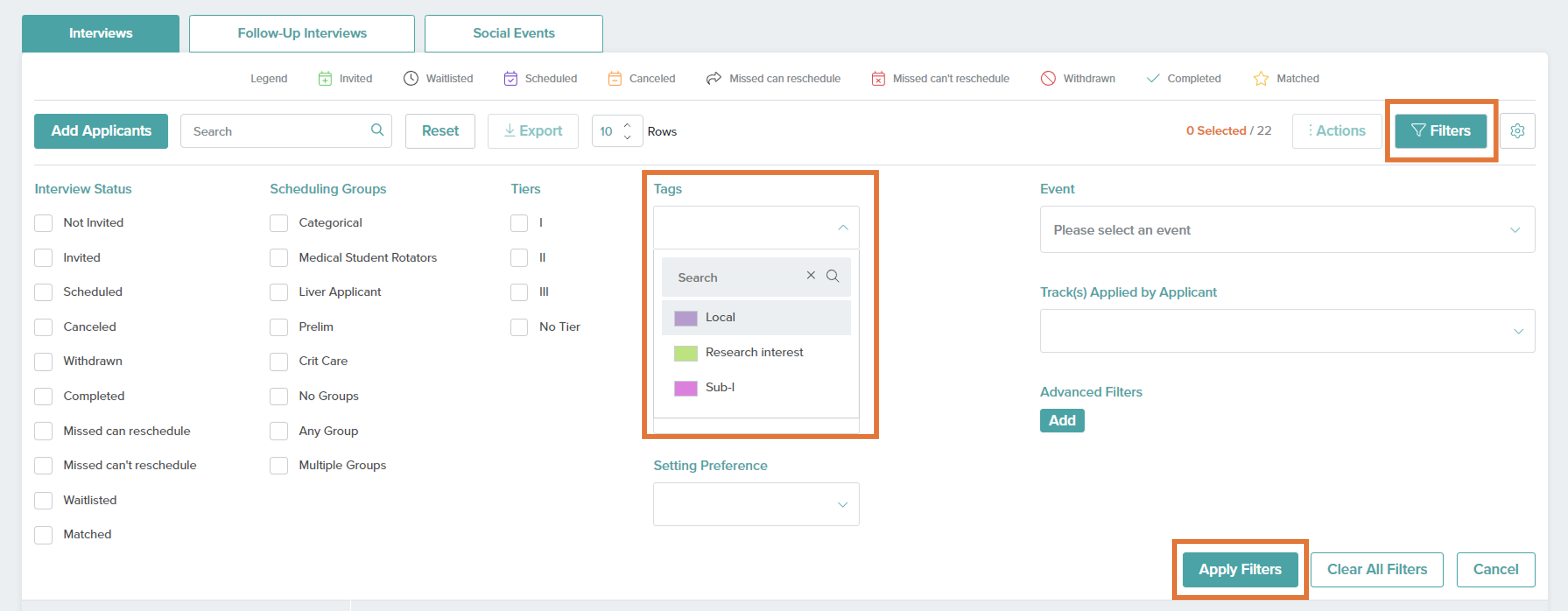
Task: Expand Track(s) Applied by Applicant dropdown
Action: pos(1288,331)
